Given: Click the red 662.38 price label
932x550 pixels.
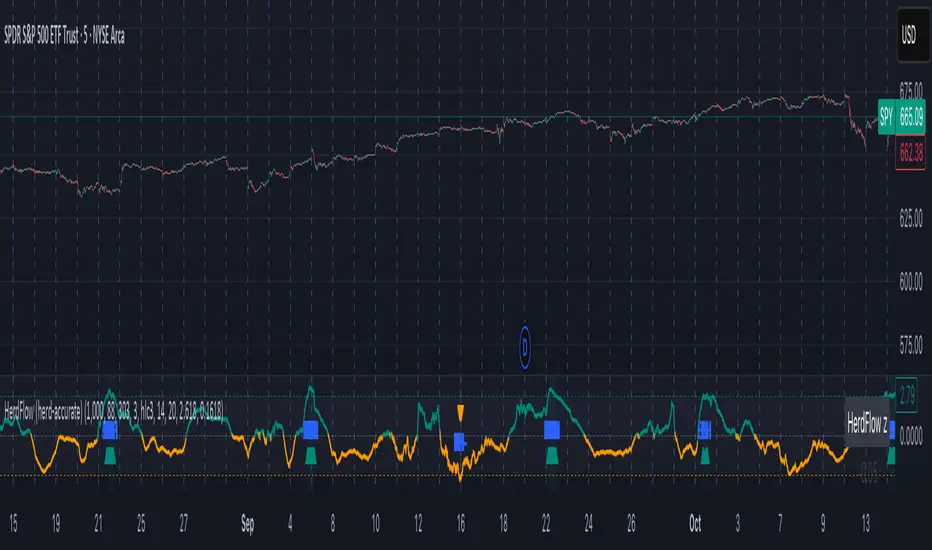Looking at the screenshot, I should point(911,154).
